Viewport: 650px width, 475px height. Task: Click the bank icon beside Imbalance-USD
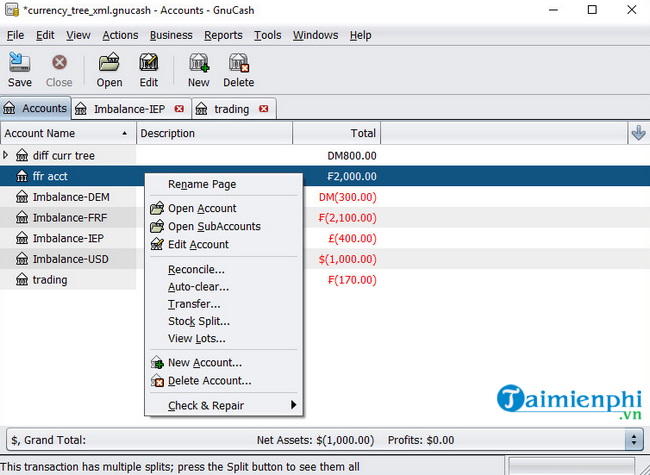click(x=22, y=259)
